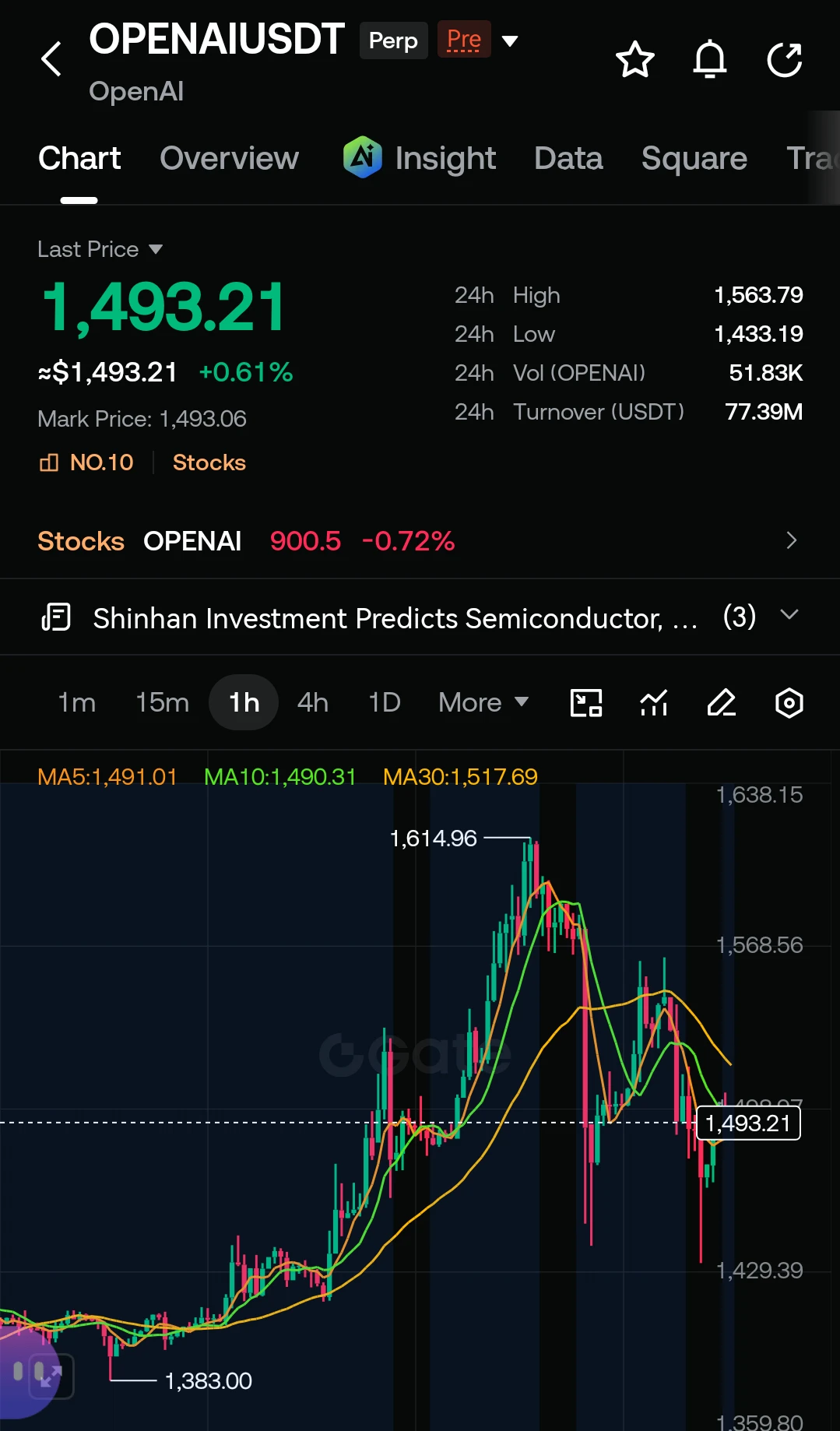Expand the news list chevron by (3)

(x=789, y=615)
